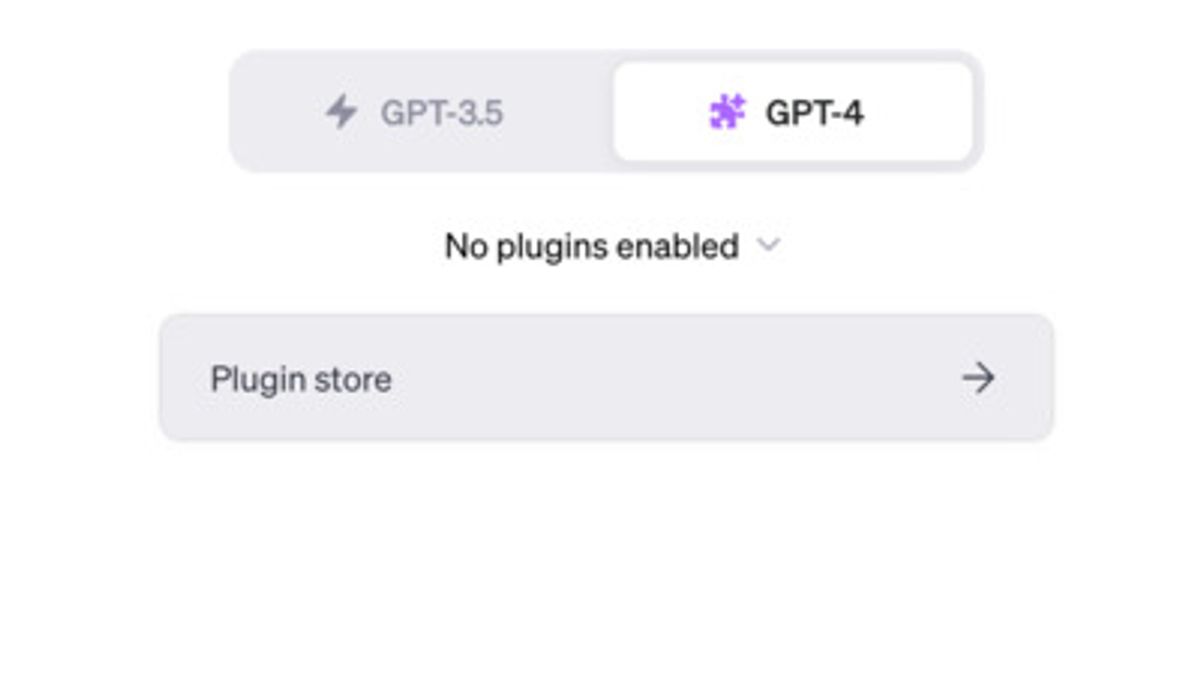Click the small chevron after No plugins enabled
This screenshot has width=1200, height=675.
pos(768,245)
